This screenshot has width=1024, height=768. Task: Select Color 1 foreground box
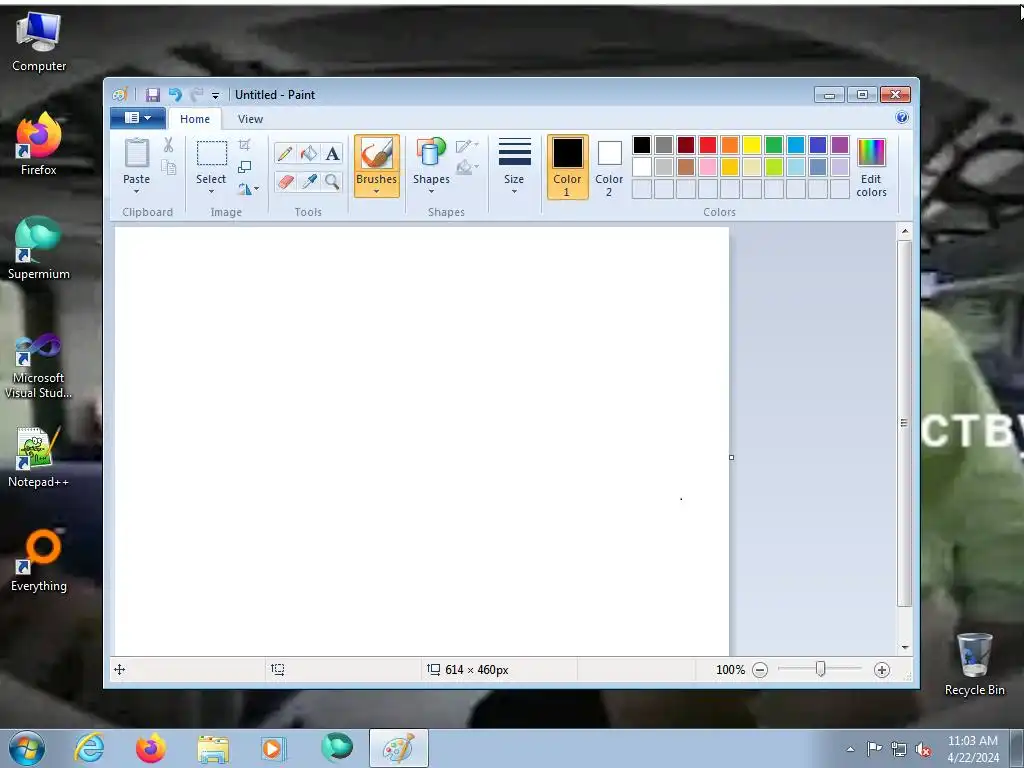point(567,167)
